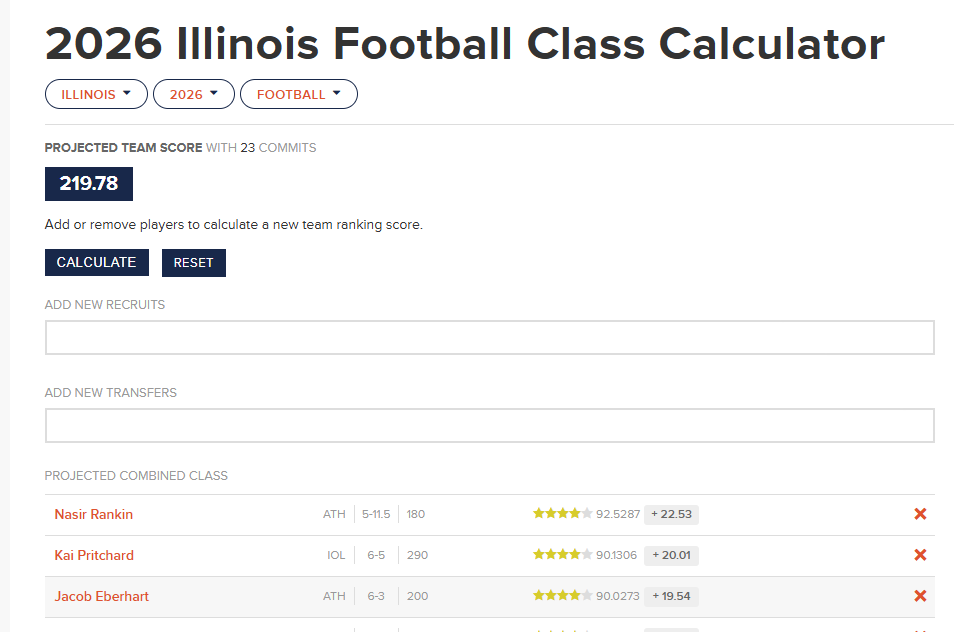The width and height of the screenshot is (954, 632).
Task: Open the 2026 year dropdown
Action: click(194, 94)
